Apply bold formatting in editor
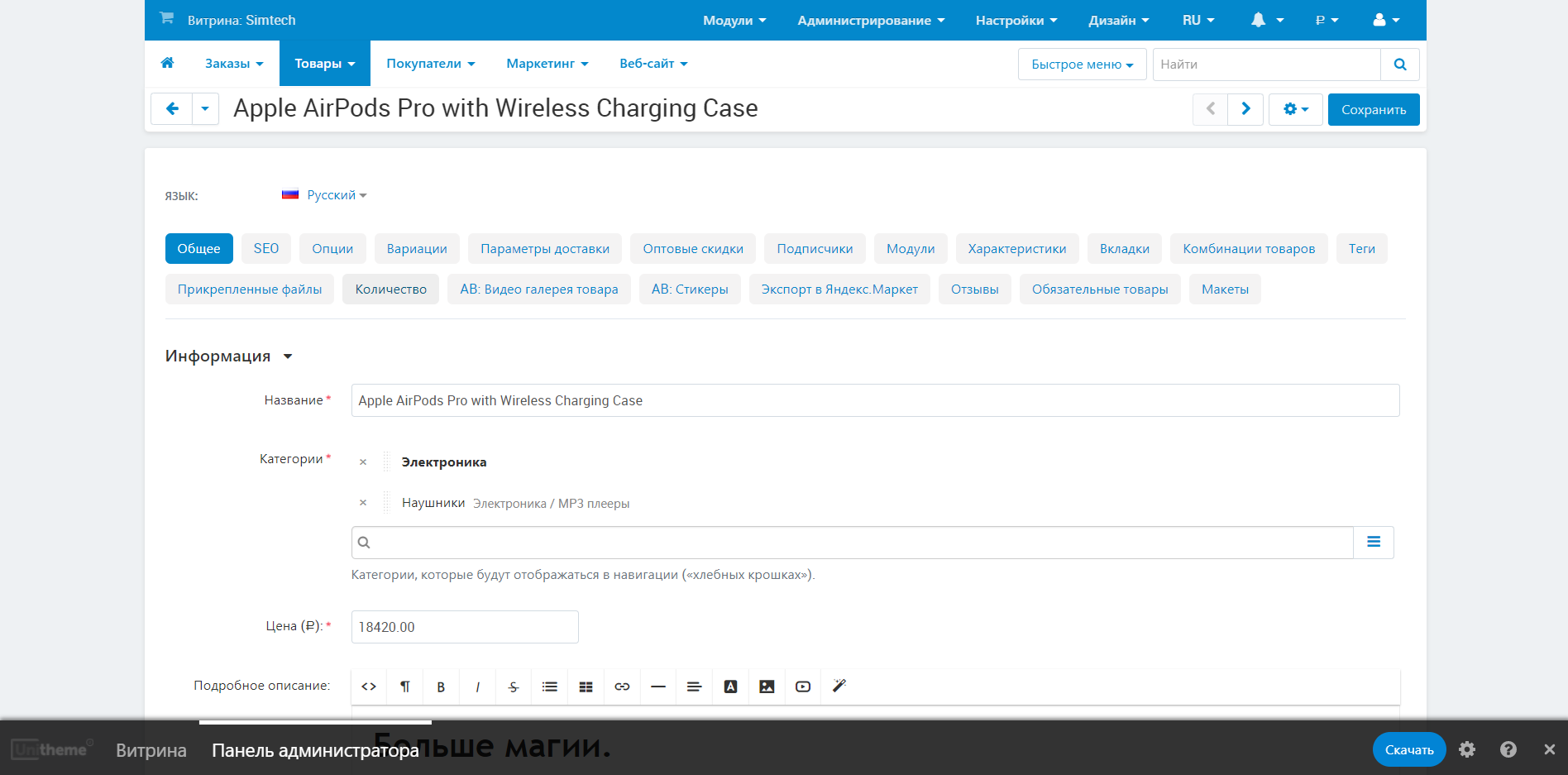 [441, 686]
